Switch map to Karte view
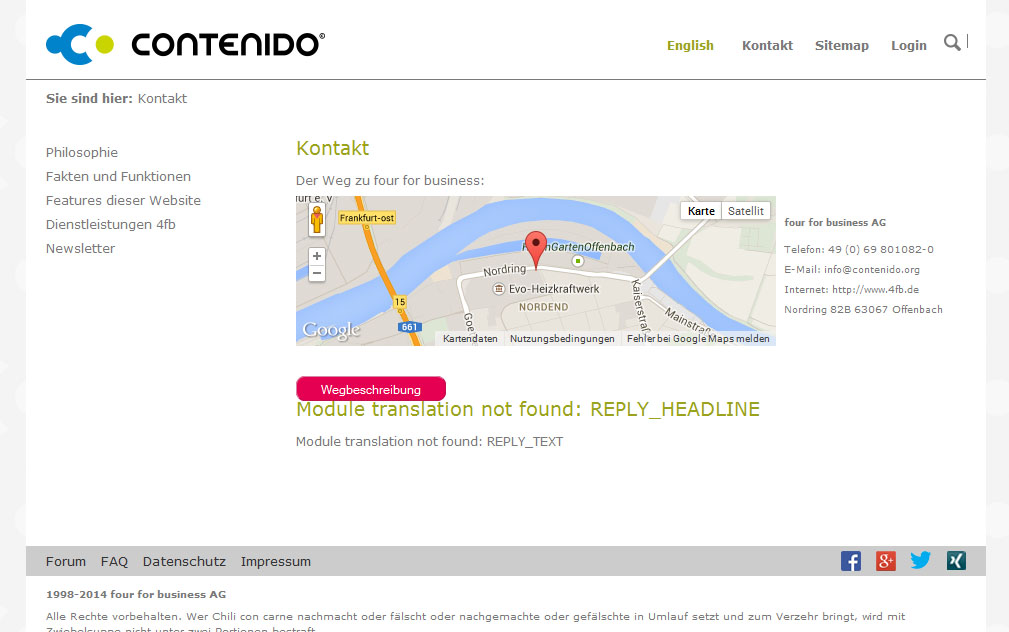 coord(701,211)
